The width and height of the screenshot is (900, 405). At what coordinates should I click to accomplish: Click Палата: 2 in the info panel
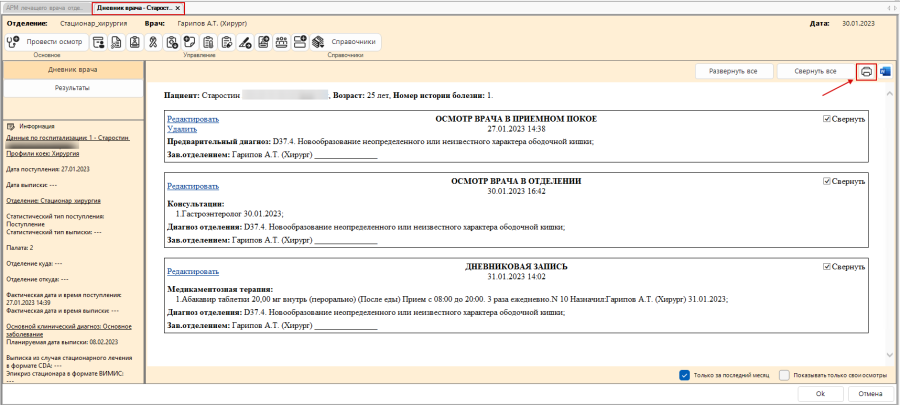click(20, 248)
